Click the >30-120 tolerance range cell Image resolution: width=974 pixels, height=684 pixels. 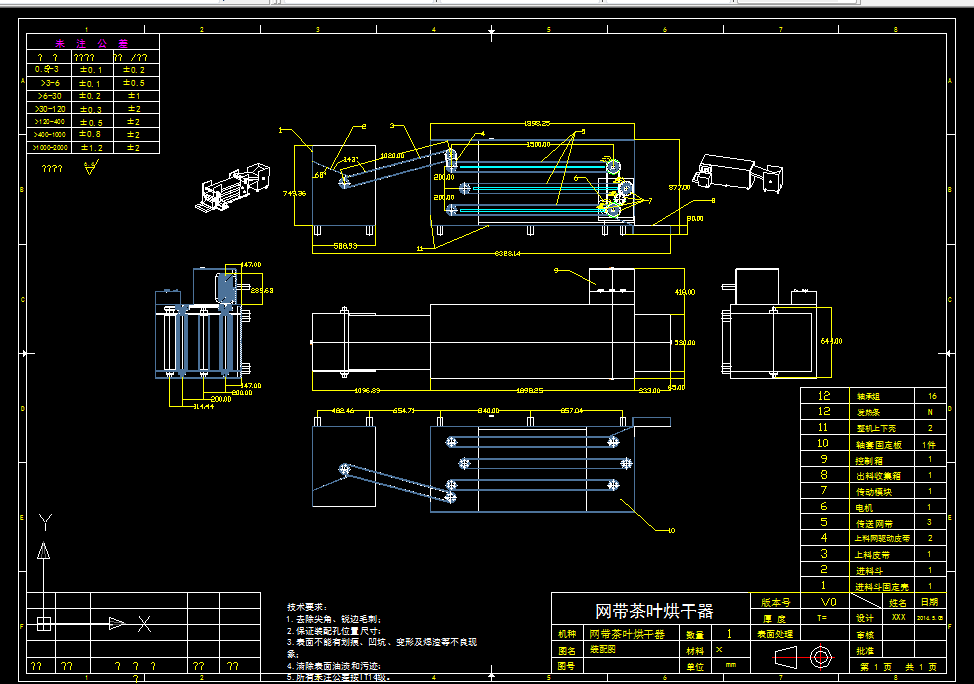point(50,109)
